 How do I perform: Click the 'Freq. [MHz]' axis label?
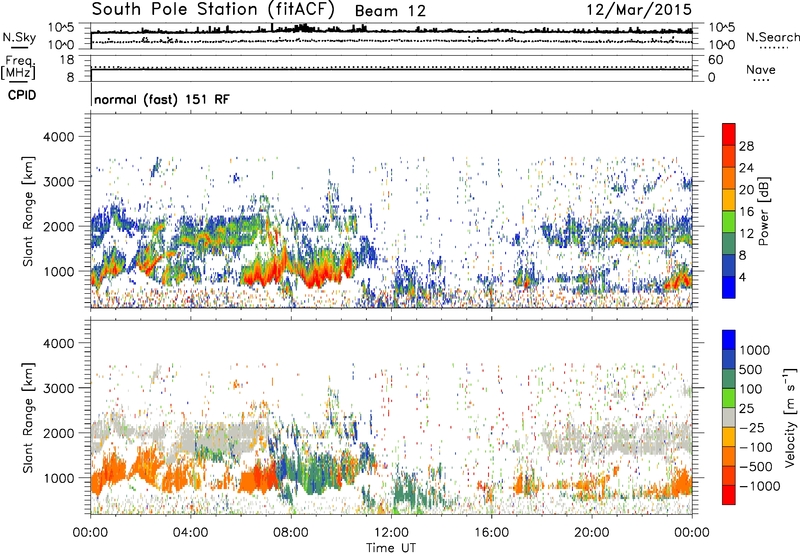(18, 68)
